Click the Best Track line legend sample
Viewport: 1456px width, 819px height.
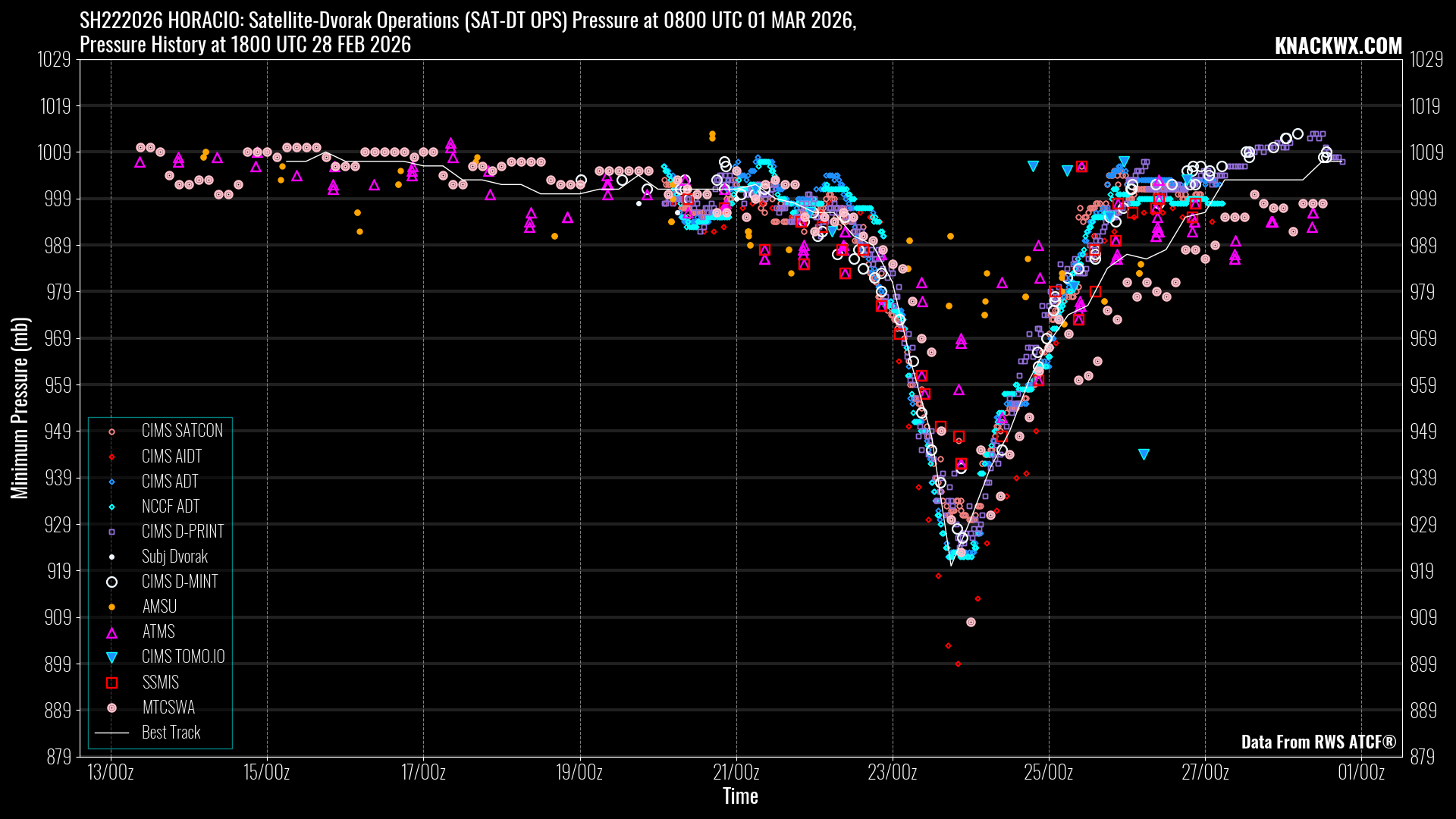(111, 733)
